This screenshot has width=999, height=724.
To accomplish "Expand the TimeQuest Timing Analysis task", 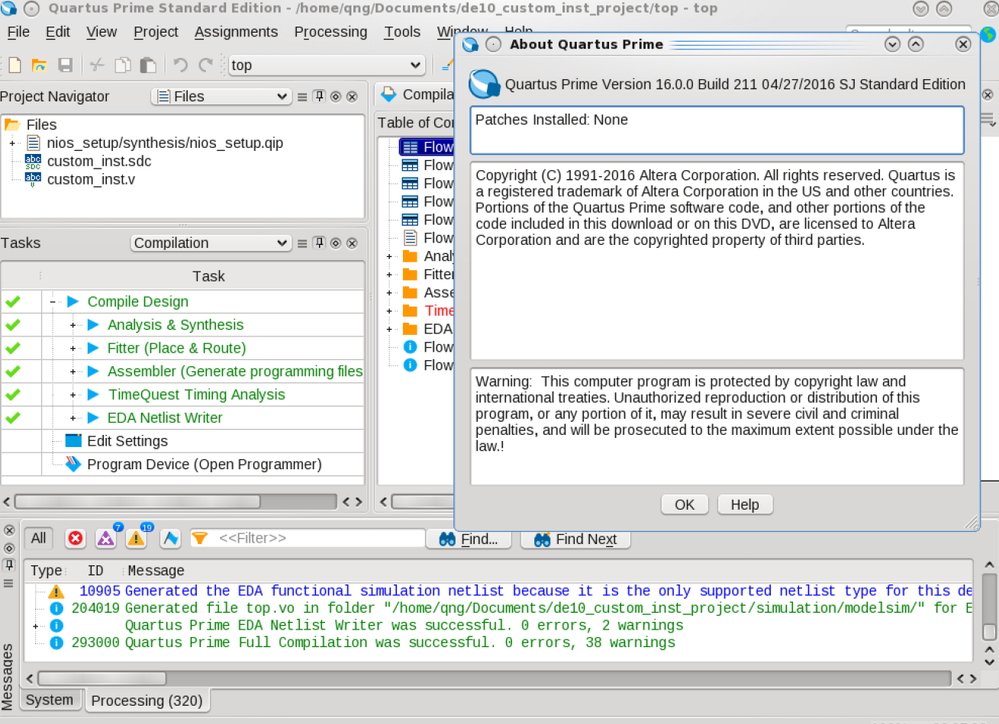I will coord(73,395).
